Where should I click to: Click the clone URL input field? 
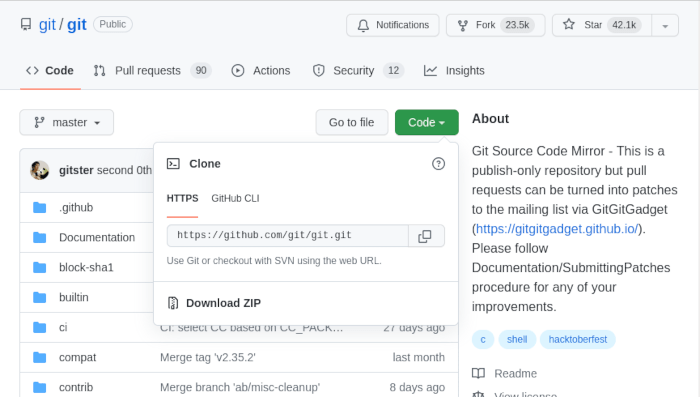point(288,235)
